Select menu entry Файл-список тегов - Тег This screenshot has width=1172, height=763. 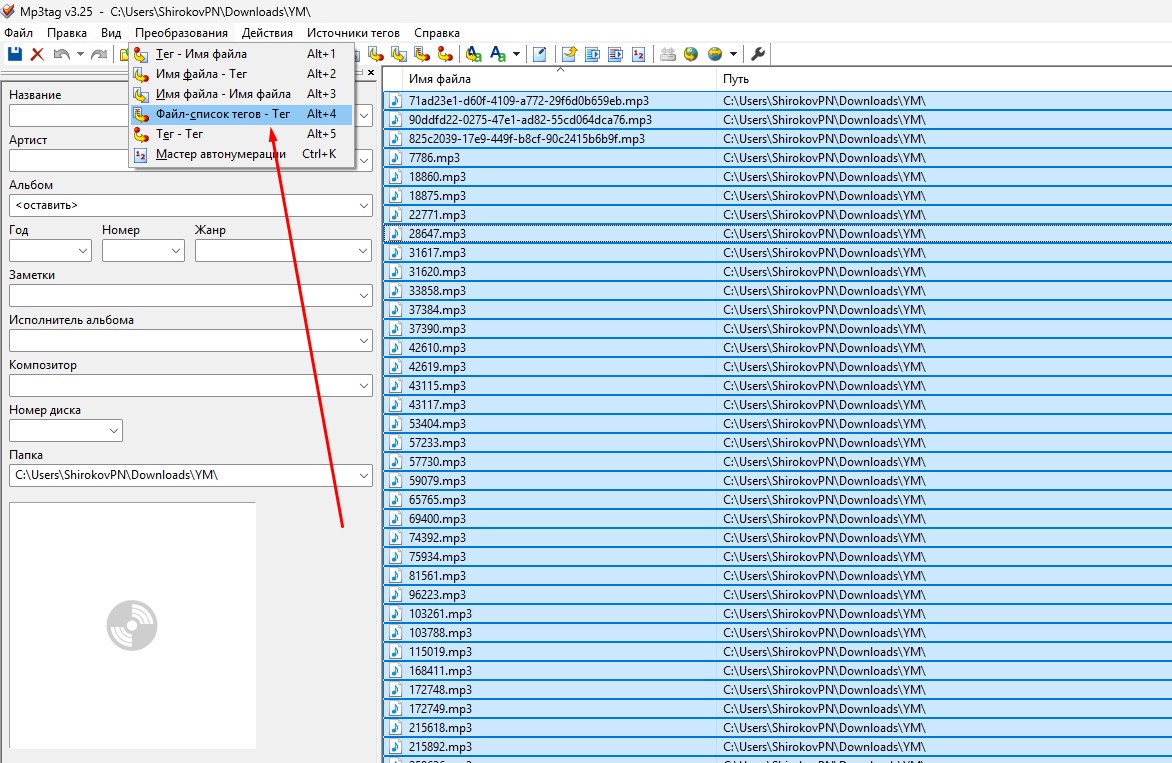click(222, 114)
